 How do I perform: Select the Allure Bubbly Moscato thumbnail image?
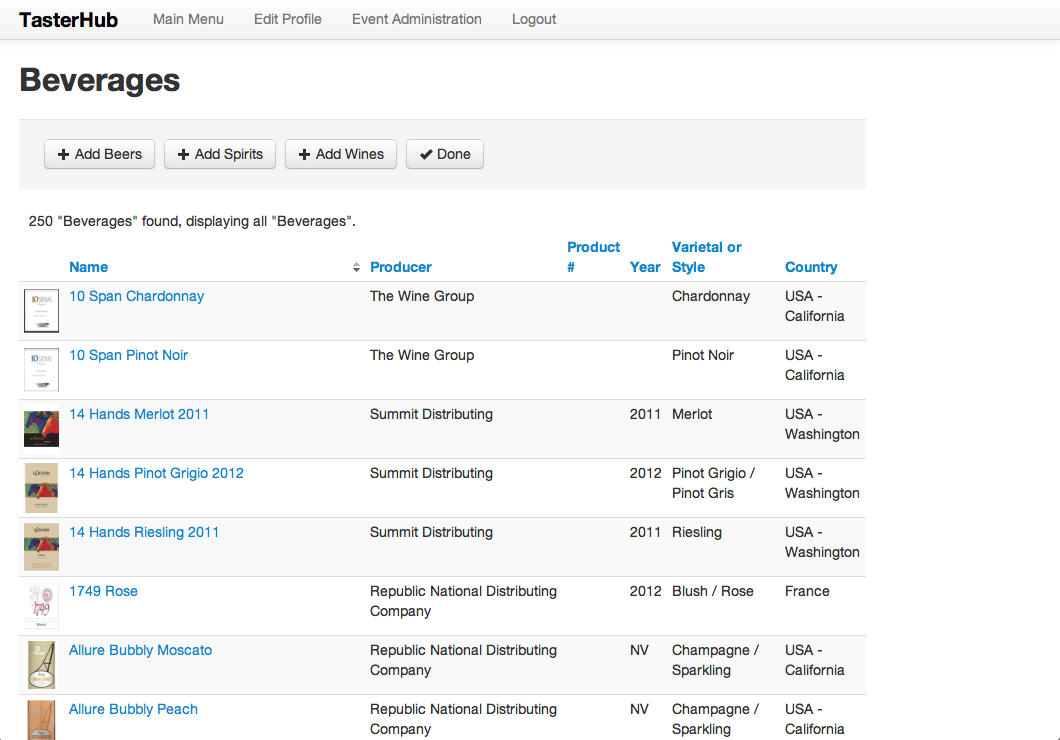click(x=41, y=665)
